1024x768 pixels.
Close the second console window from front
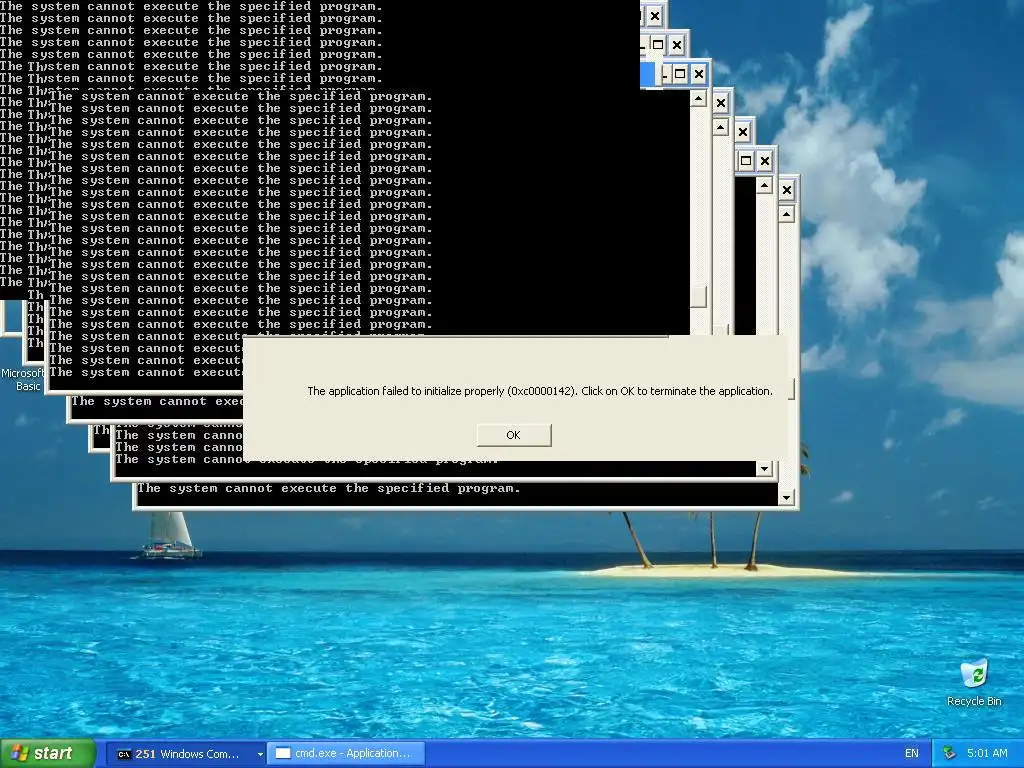765,161
